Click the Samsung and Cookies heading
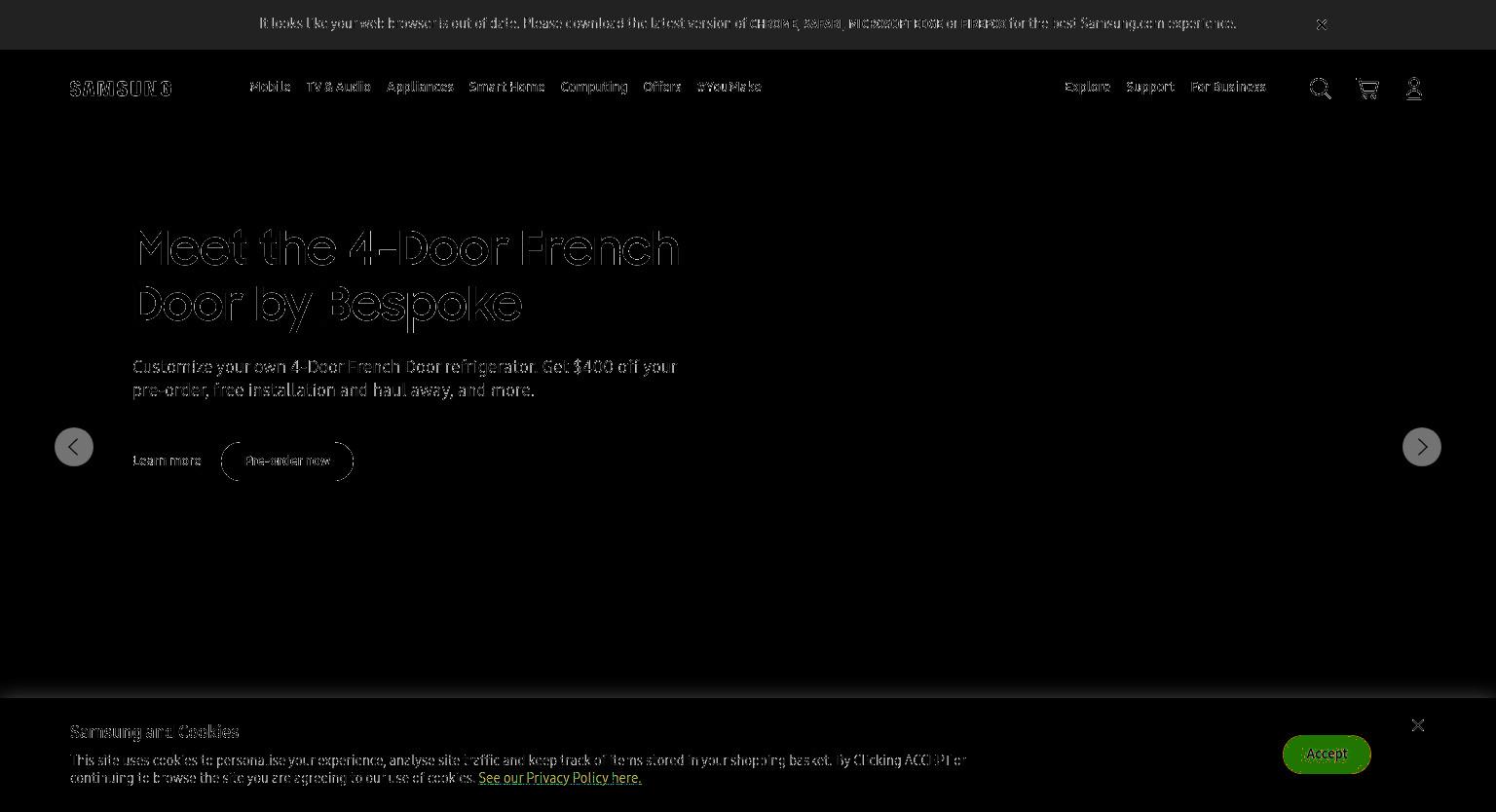The image size is (1496, 812). point(155,732)
